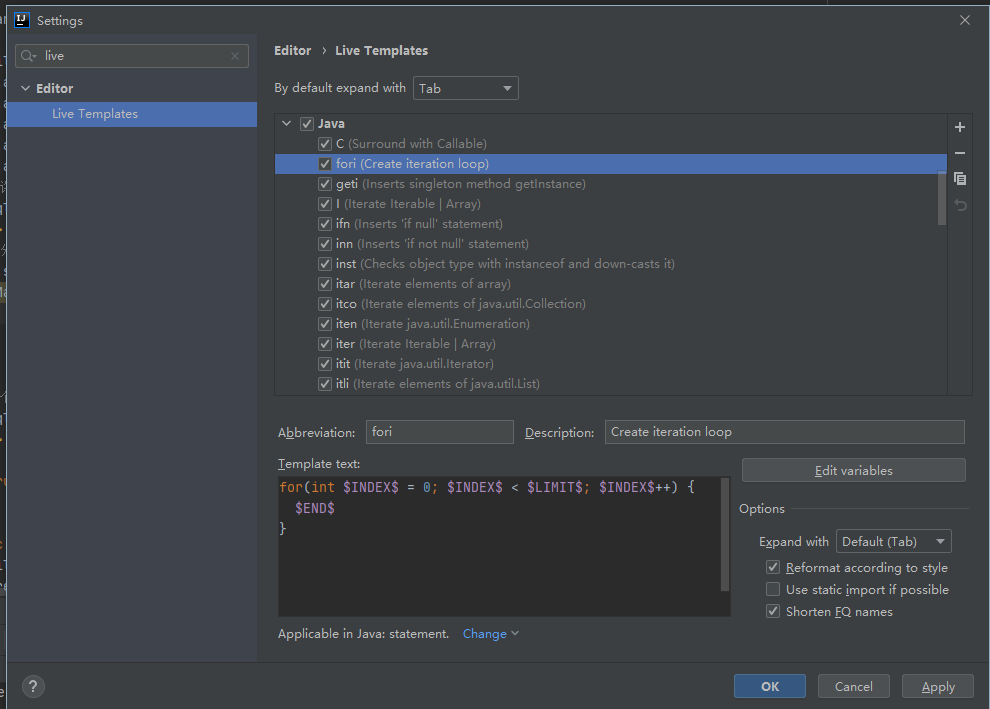Open Edit variables dialog

click(x=854, y=470)
